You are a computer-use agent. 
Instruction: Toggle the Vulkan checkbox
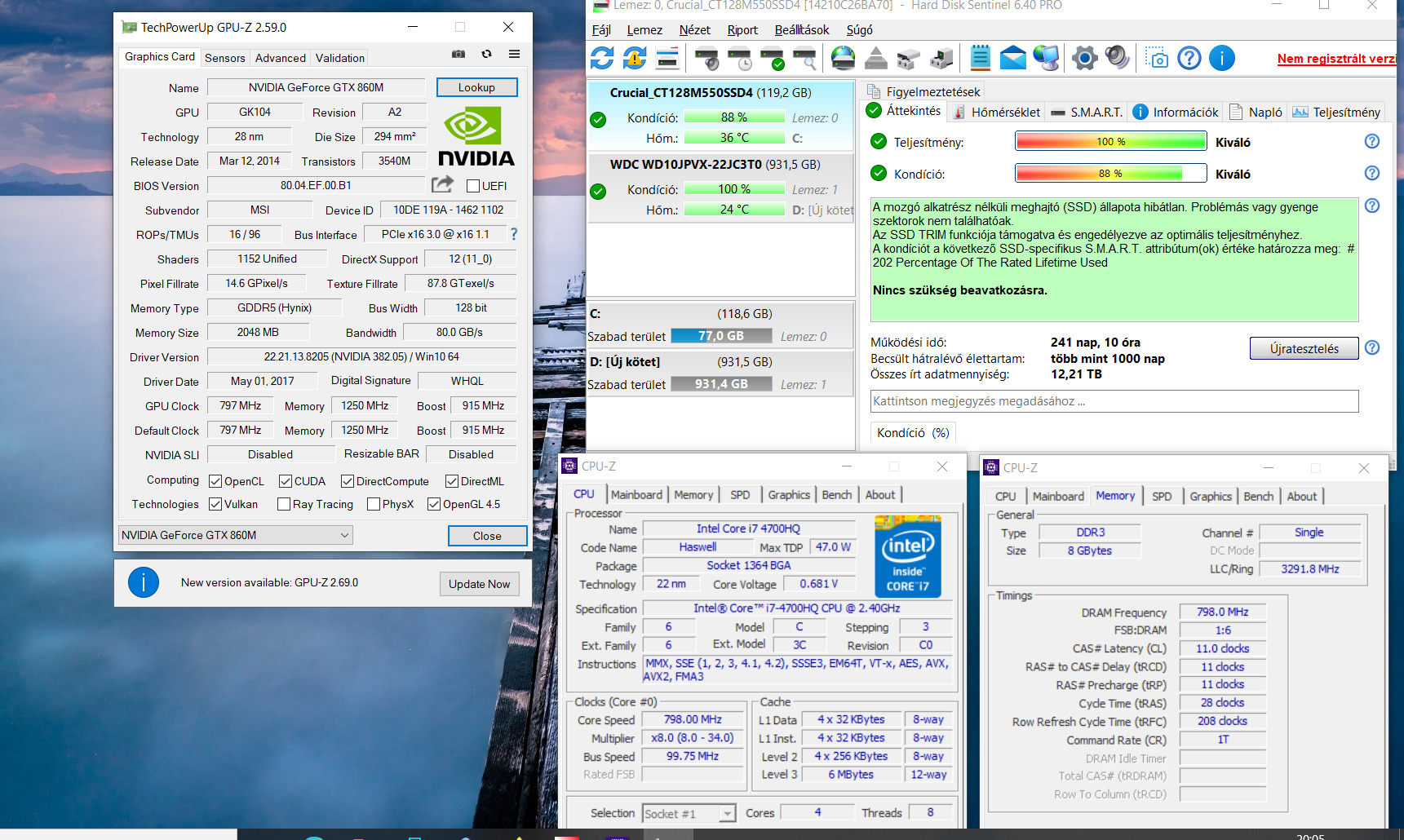pos(215,504)
